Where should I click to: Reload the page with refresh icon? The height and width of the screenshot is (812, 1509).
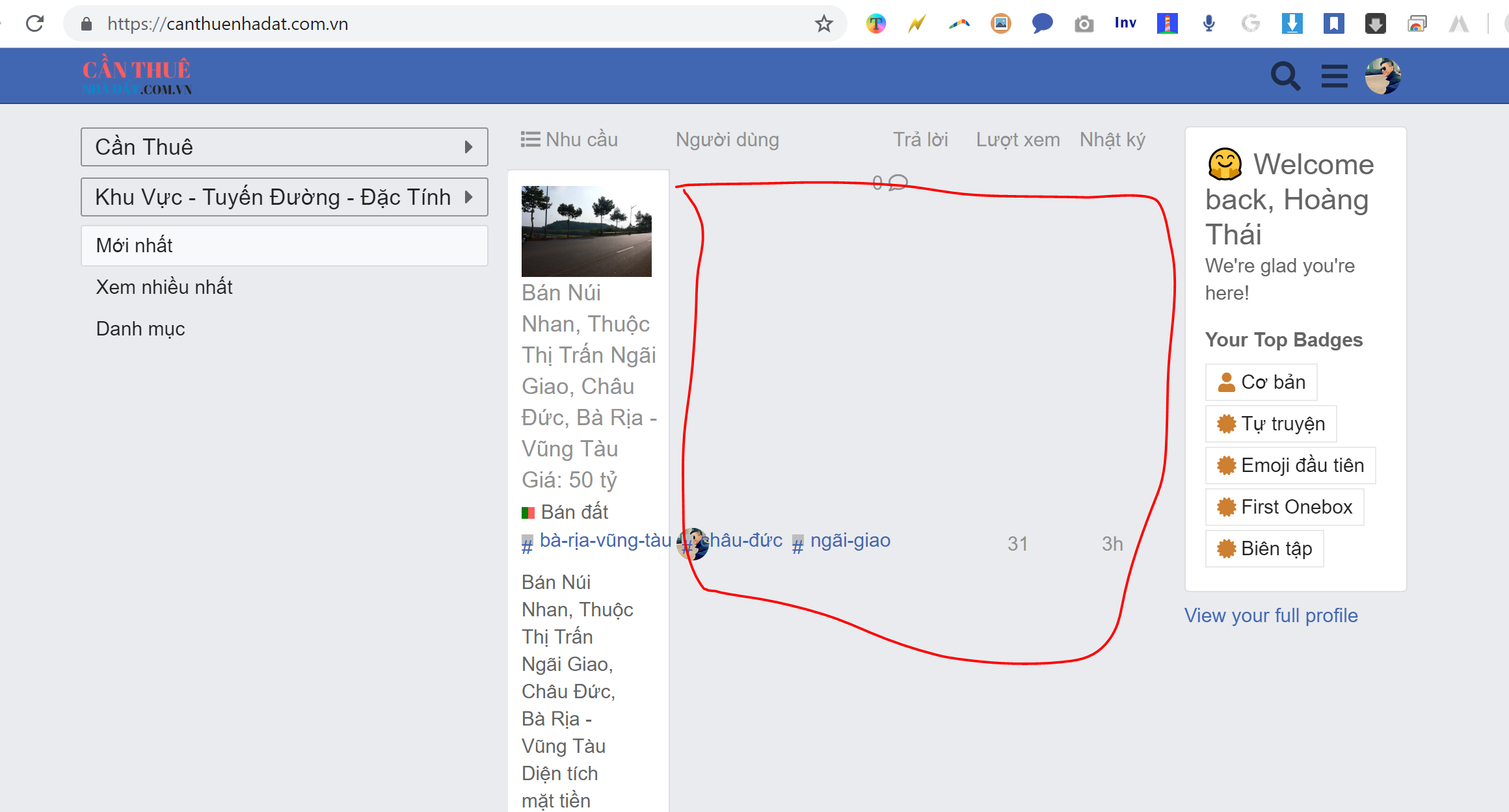(34, 24)
